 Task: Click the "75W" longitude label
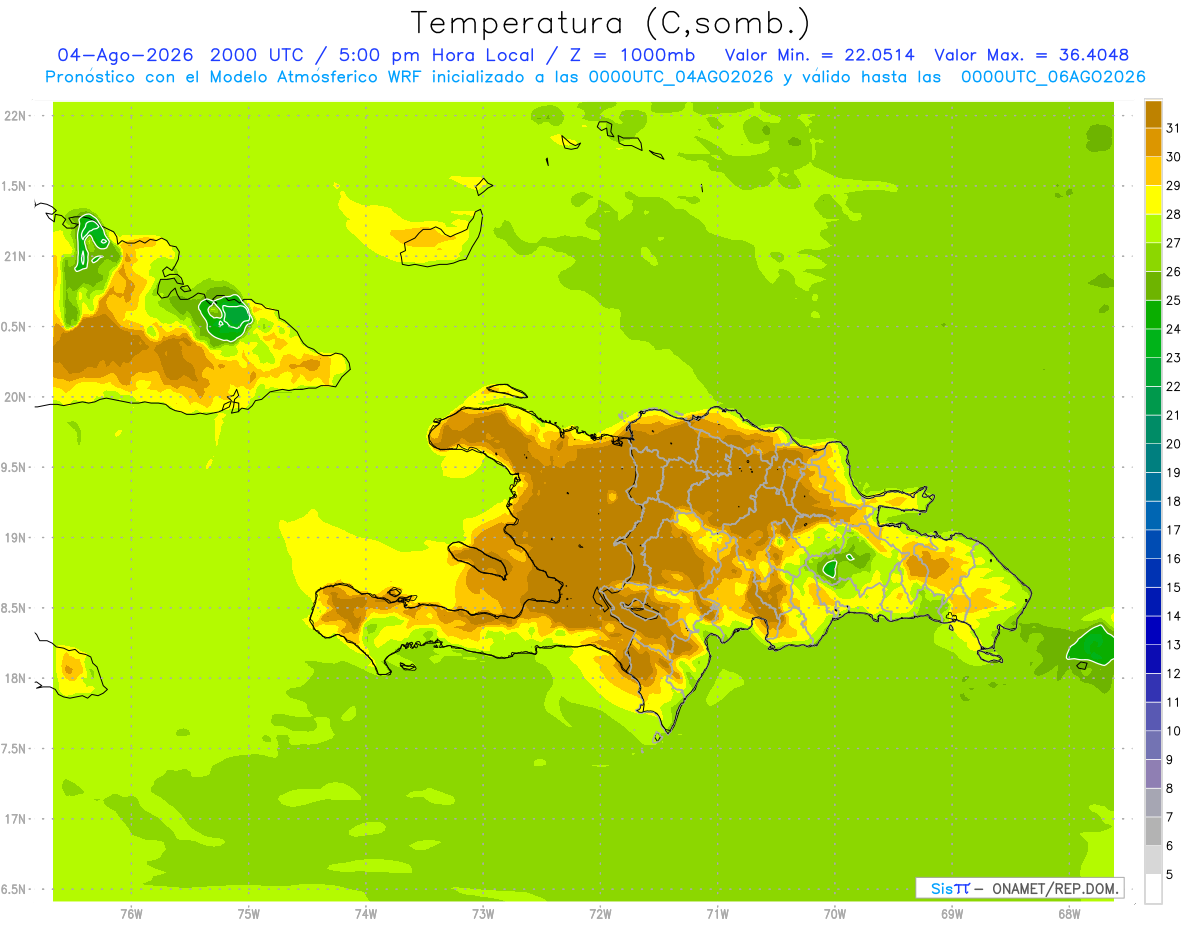(x=249, y=913)
